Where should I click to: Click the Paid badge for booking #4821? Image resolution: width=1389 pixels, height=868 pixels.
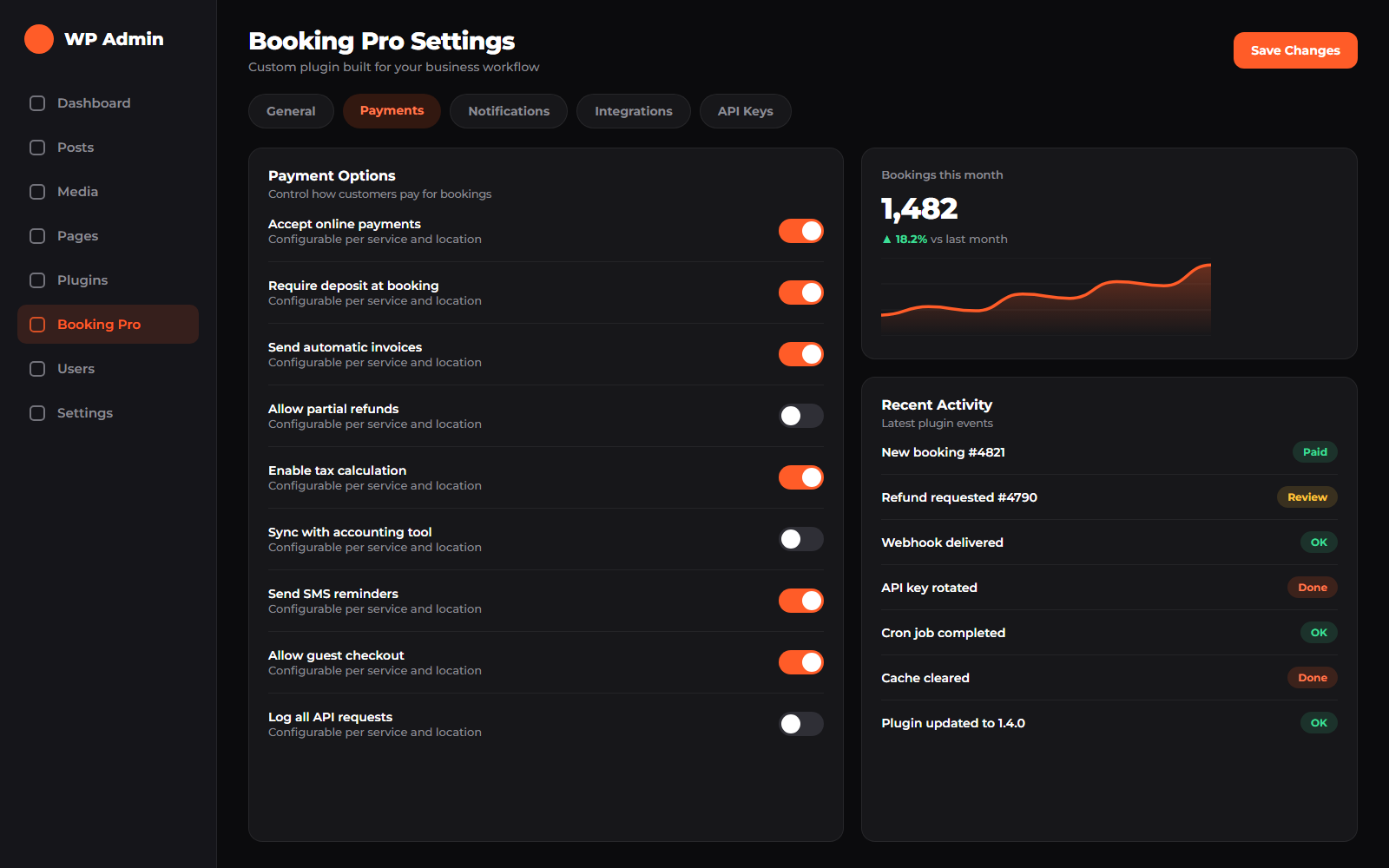(x=1315, y=452)
